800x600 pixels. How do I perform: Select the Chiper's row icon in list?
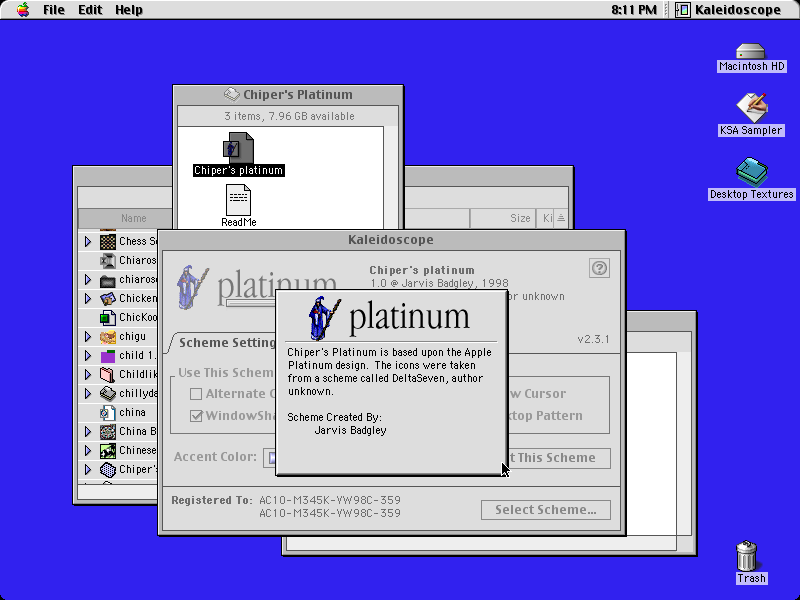coord(108,469)
